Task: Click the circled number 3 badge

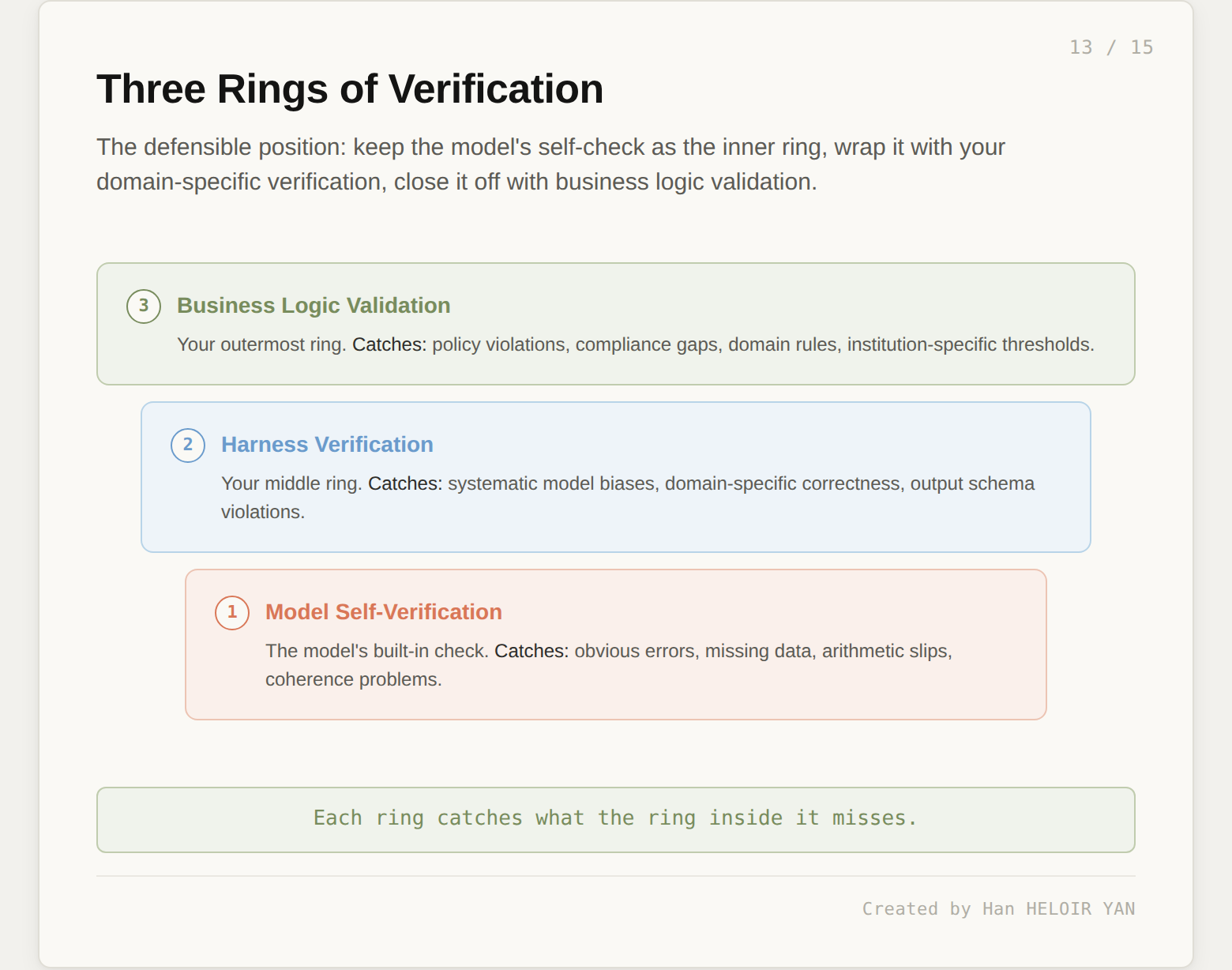Action: [144, 306]
